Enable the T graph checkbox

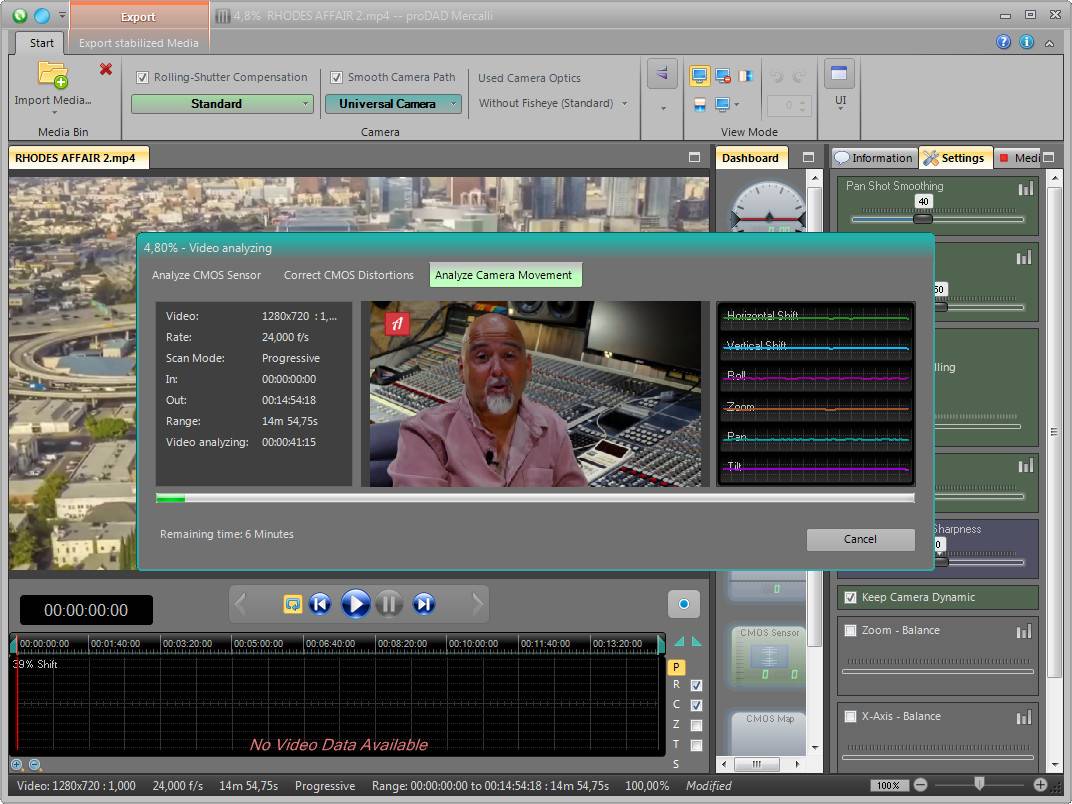click(696, 745)
